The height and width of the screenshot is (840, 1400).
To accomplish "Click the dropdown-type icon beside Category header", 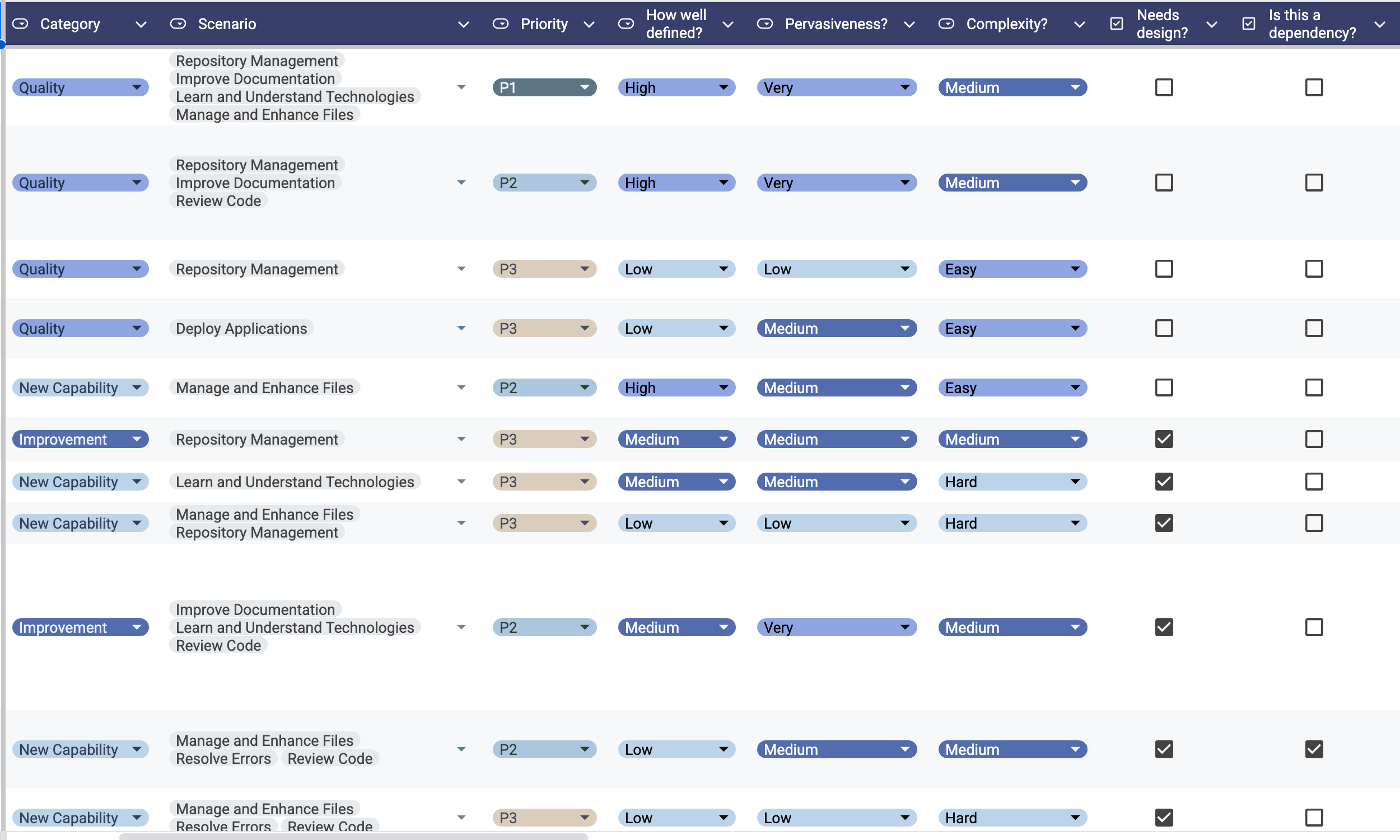I will pyautogui.click(x=20, y=24).
